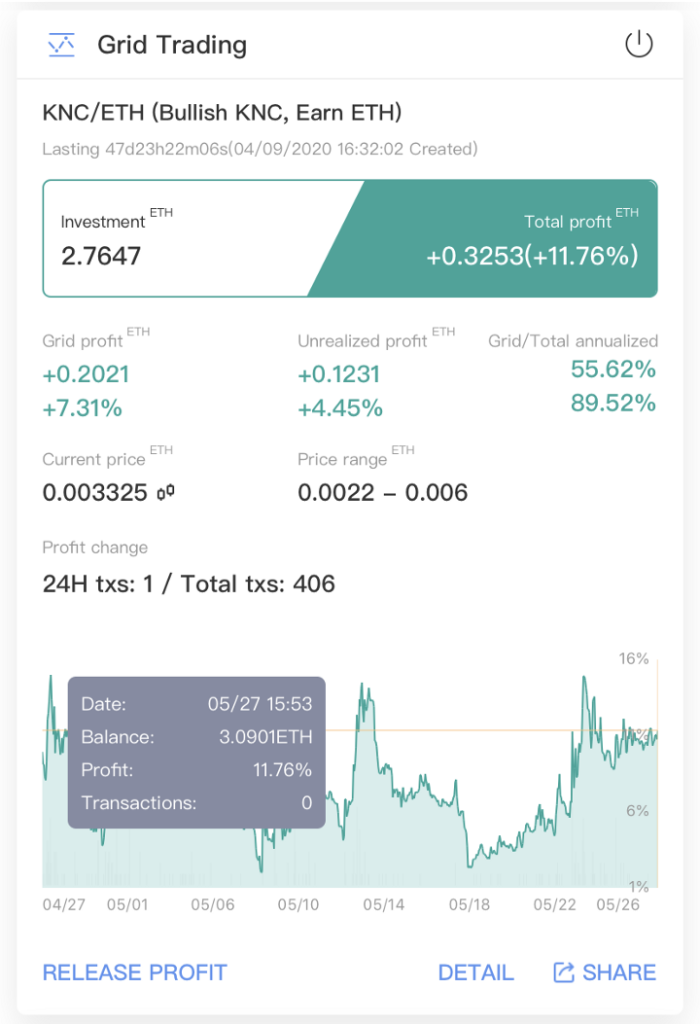
Task: Click the Grid Trading logo icon
Action: click(61, 45)
